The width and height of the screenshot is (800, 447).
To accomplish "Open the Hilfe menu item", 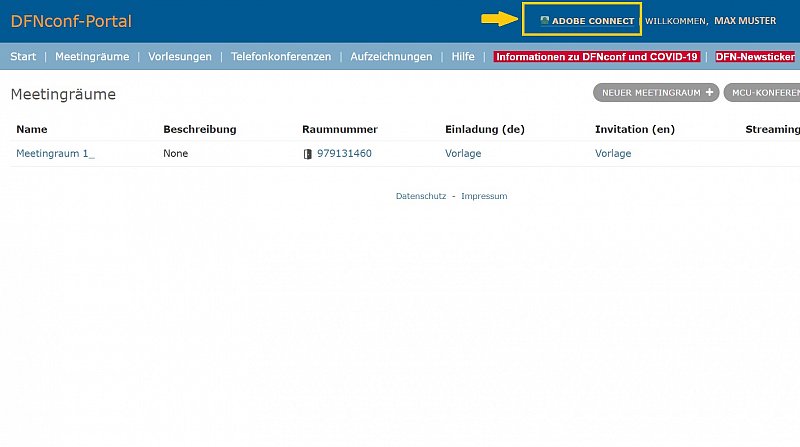I will [x=463, y=57].
